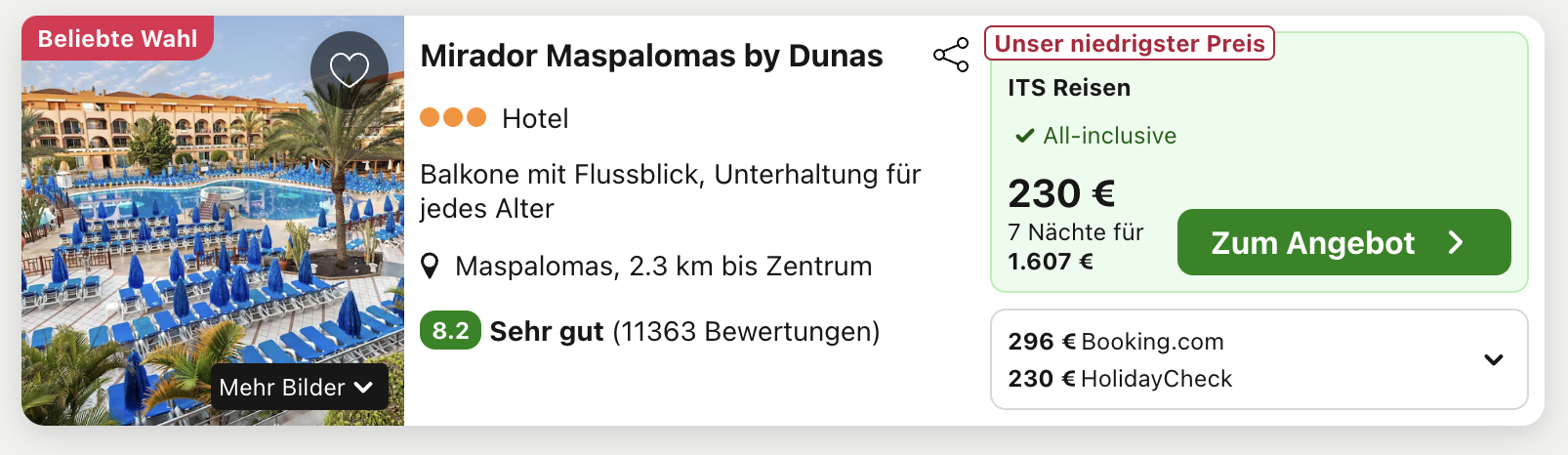Click the Maspalomas distance to Zentrum text
Viewport: 1568px width, 455px height.
pos(663,266)
